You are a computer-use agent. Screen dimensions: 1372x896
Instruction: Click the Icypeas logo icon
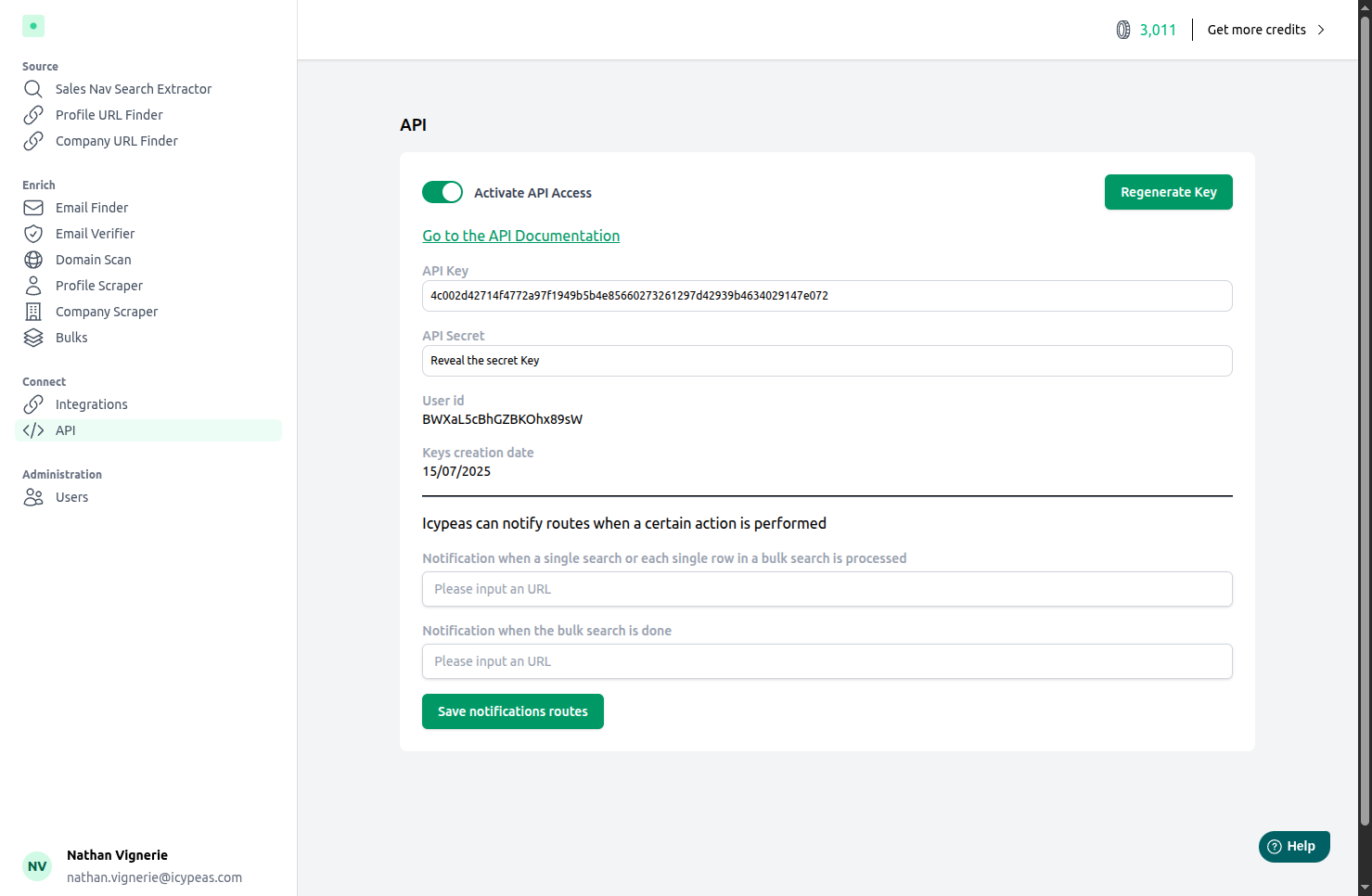(x=33, y=26)
